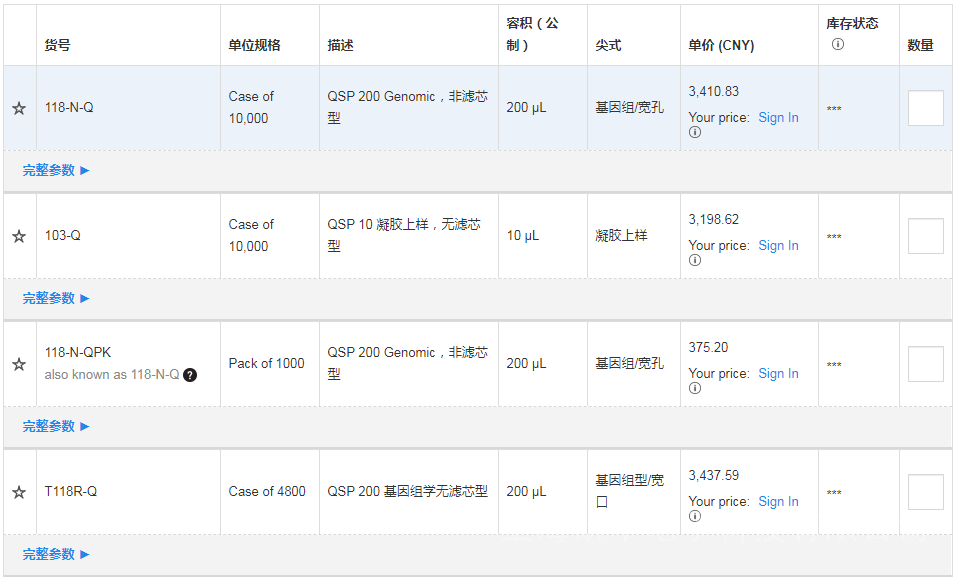
Task: Click info icon under 库存状态 header
Action: 838,44
